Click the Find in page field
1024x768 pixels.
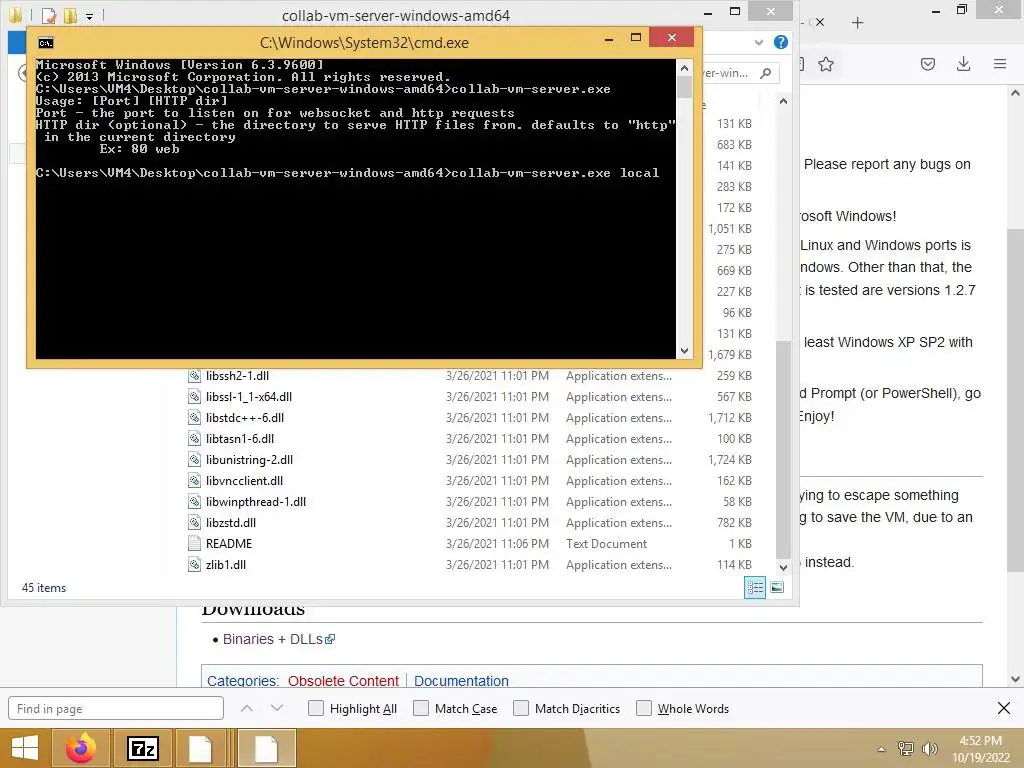click(x=116, y=708)
